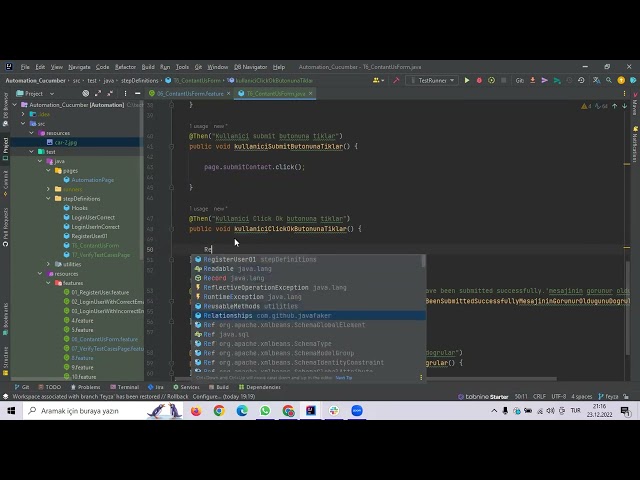This screenshot has width=640, height=480.
Task: Expand all icon in Project panel
Action: coord(98,93)
